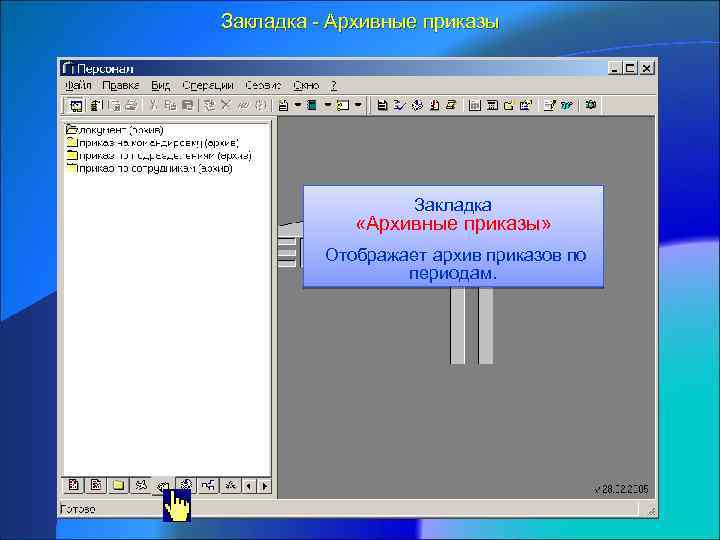Click the Delete X toolbar icon
Screen dimensions: 720x540
tap(225, 106)
